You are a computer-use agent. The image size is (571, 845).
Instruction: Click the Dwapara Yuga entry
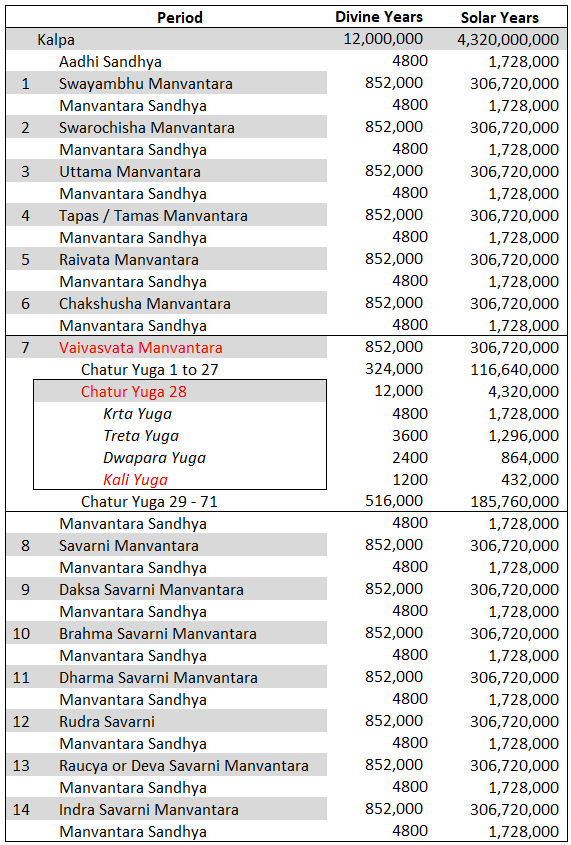pos(155,458)
